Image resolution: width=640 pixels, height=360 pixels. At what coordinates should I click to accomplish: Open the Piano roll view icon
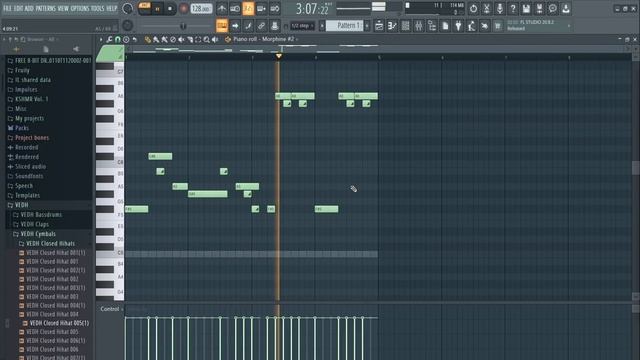tap(392, 26)
